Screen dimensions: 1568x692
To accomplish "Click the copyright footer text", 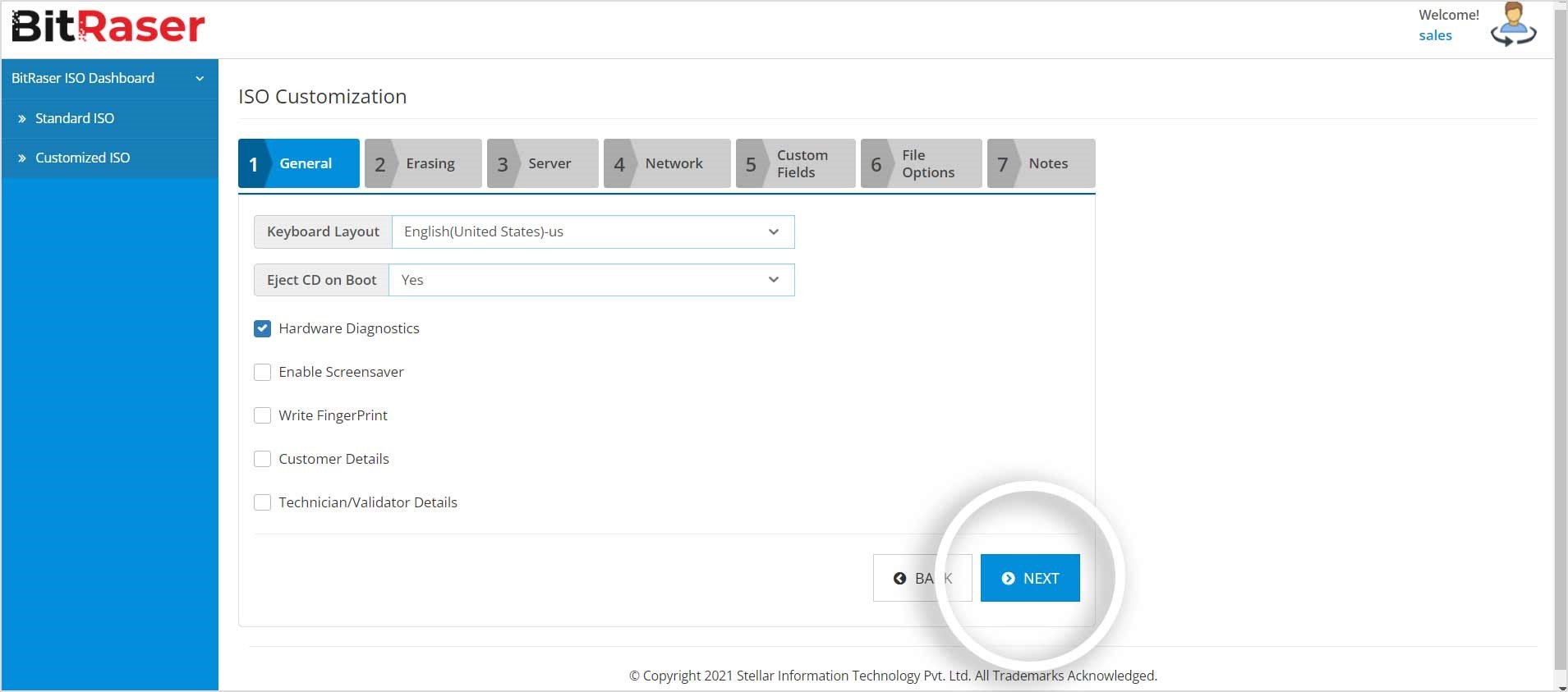I will pyautogui.click(x=893, y=676).
